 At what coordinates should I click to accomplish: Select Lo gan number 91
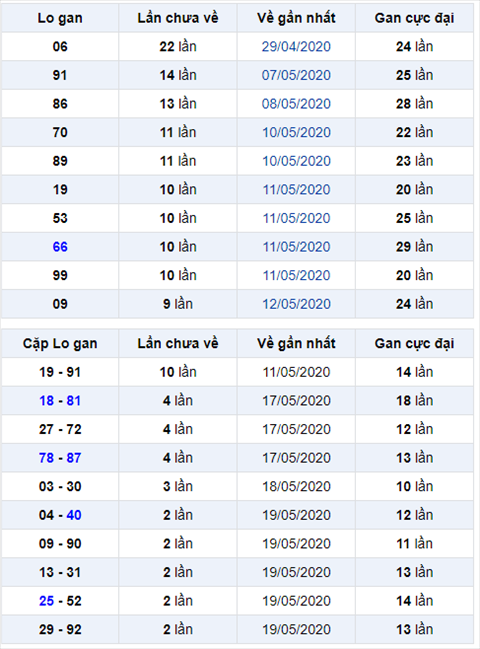tap(60, 75)
